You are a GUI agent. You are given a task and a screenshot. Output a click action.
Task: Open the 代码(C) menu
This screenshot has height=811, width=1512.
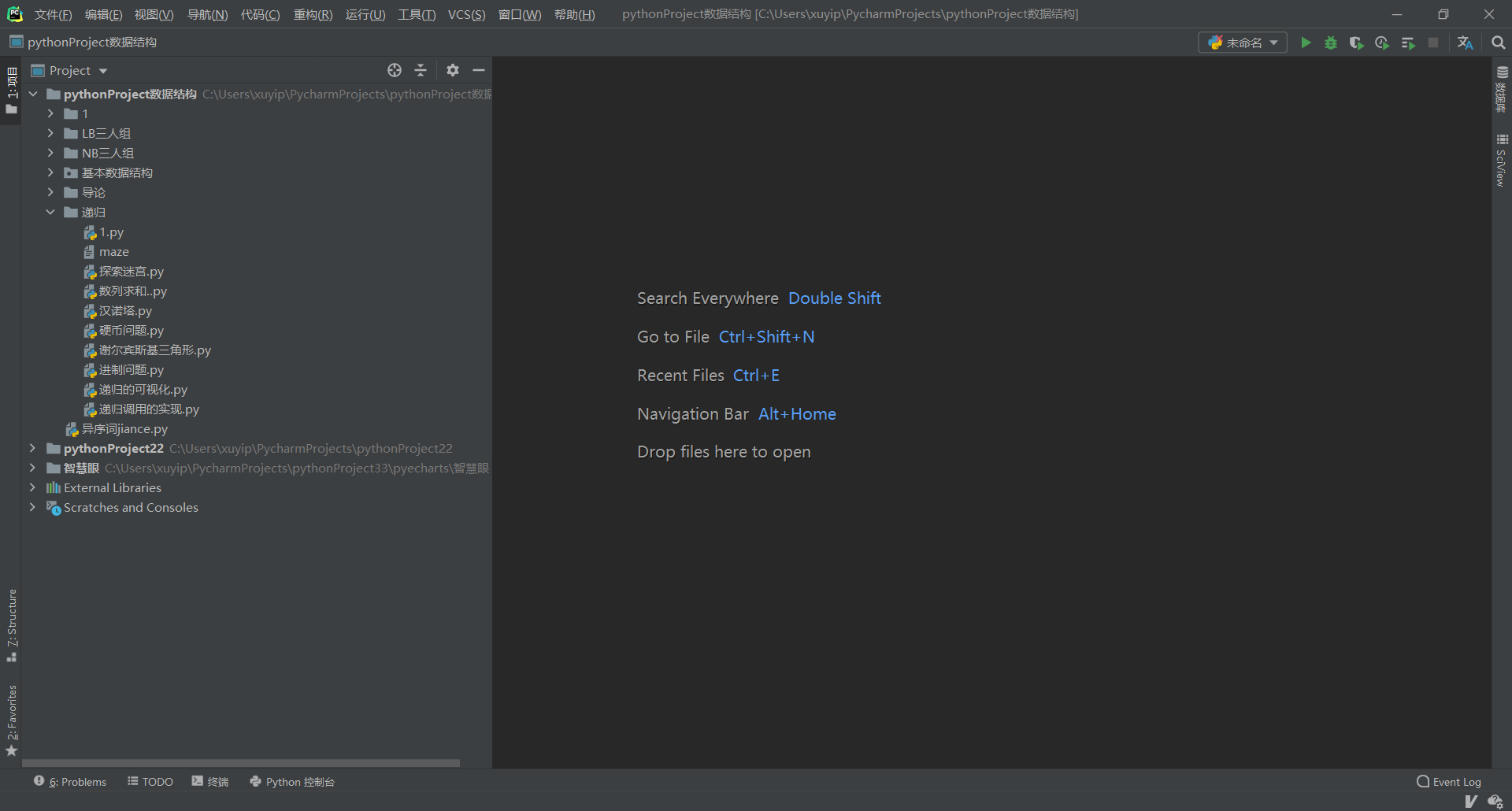(x=260, y=15)
